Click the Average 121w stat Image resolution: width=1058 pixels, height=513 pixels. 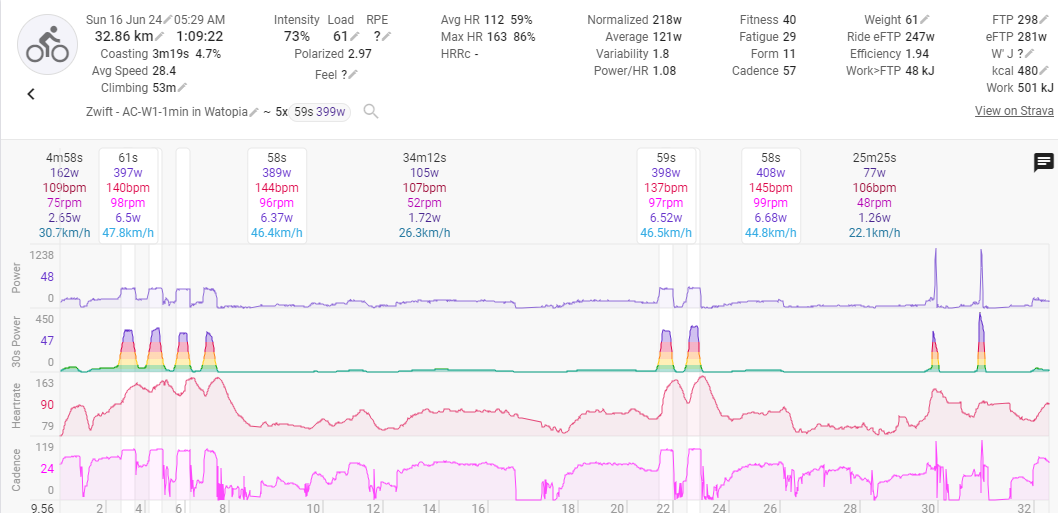[x=643, y=36]
